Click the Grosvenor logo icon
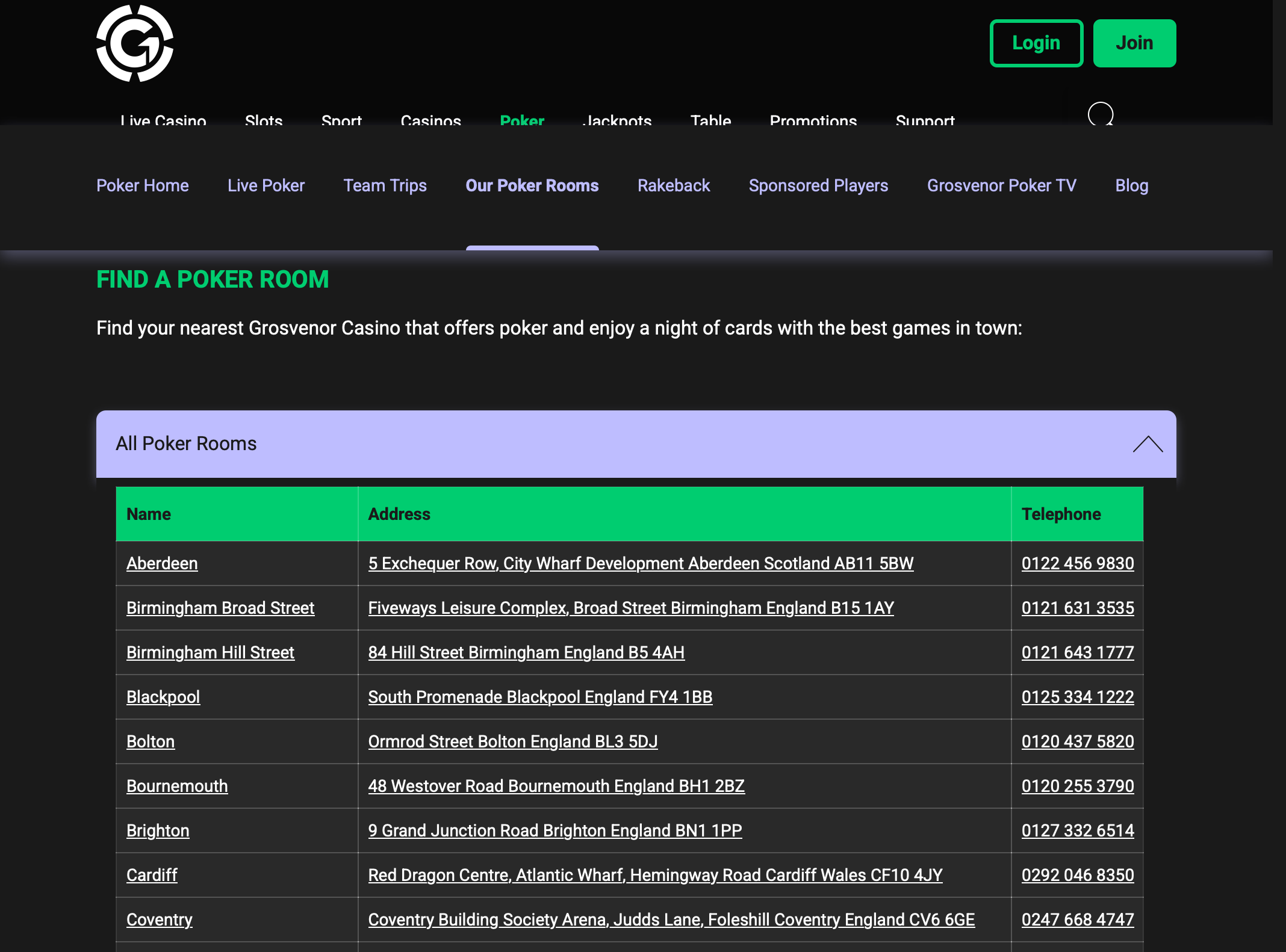The image size is (1286, 952). 135,43
